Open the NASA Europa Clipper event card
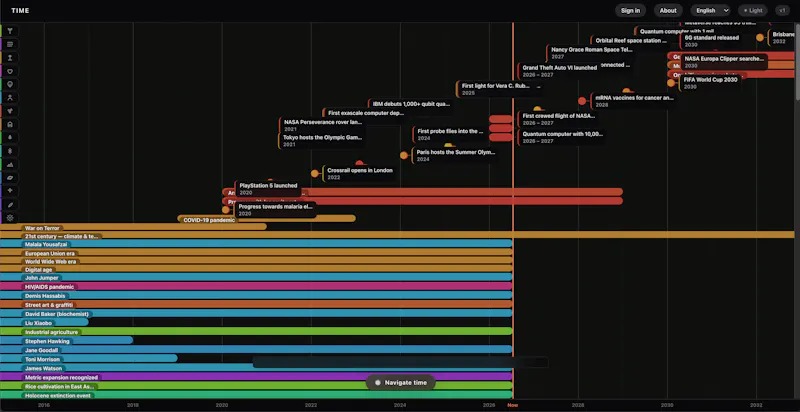 724,62
